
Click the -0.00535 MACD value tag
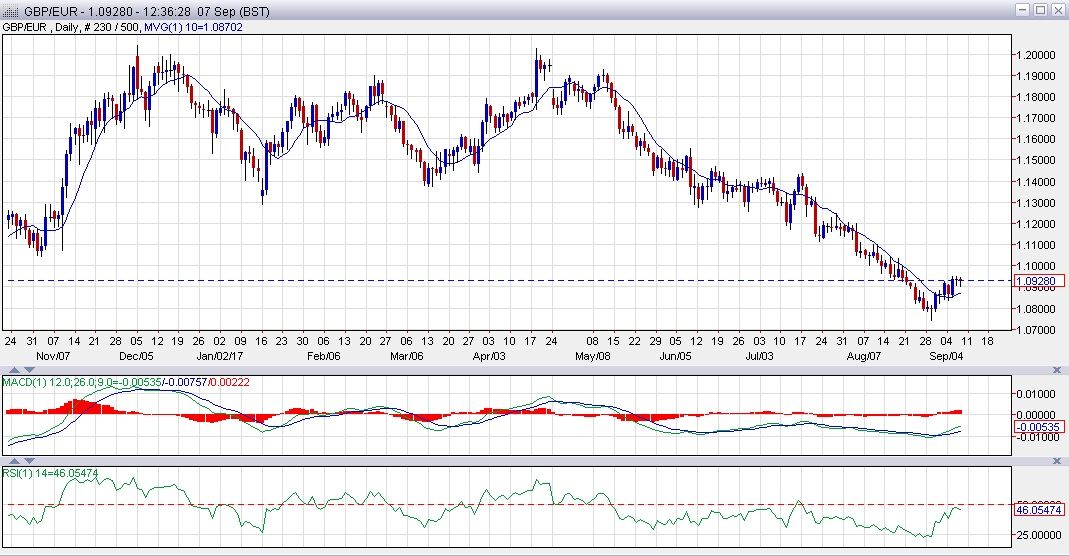(x=1039, y=426)
